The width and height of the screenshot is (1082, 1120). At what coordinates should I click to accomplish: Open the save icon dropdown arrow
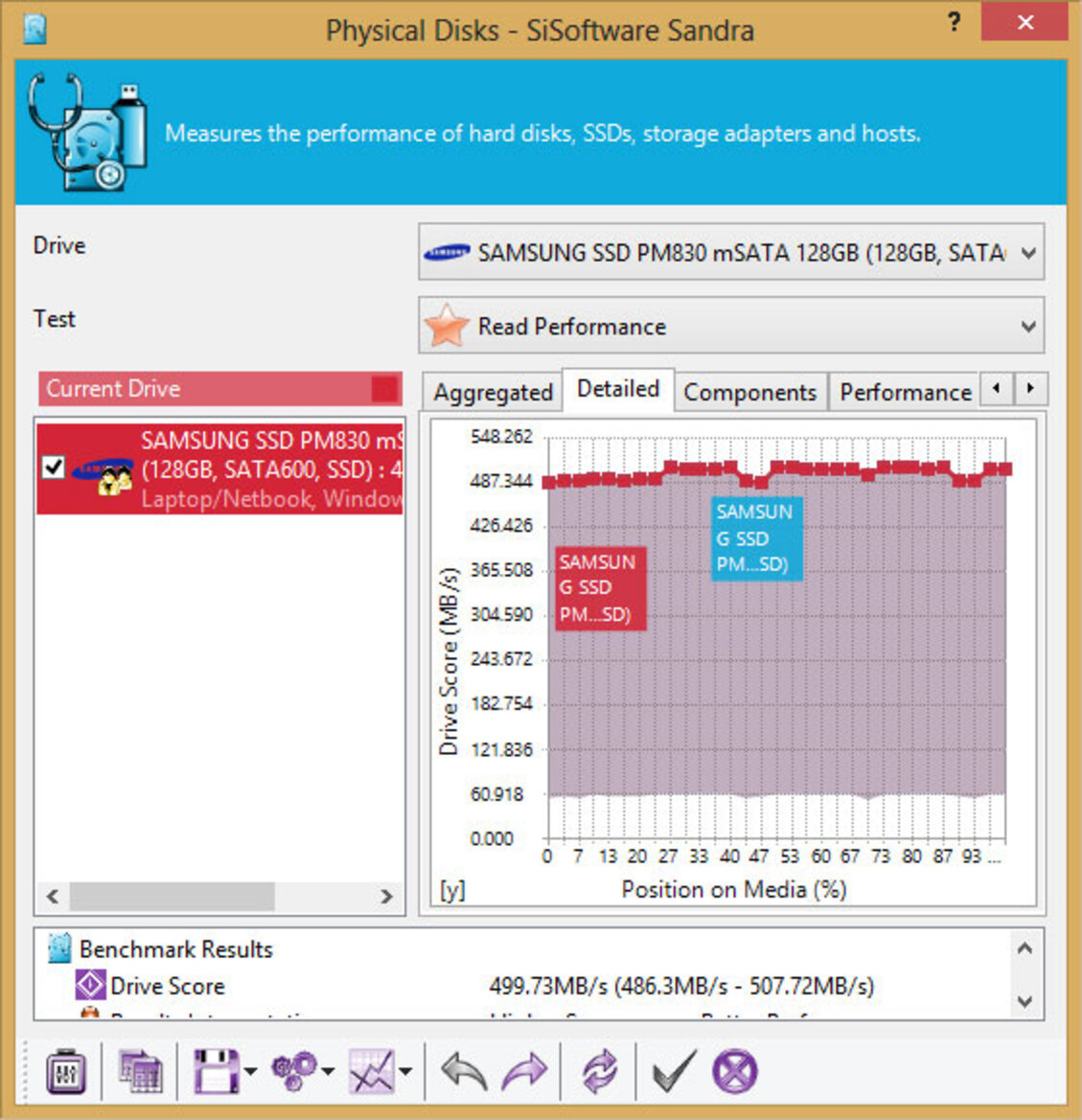tap(251, 1071)
